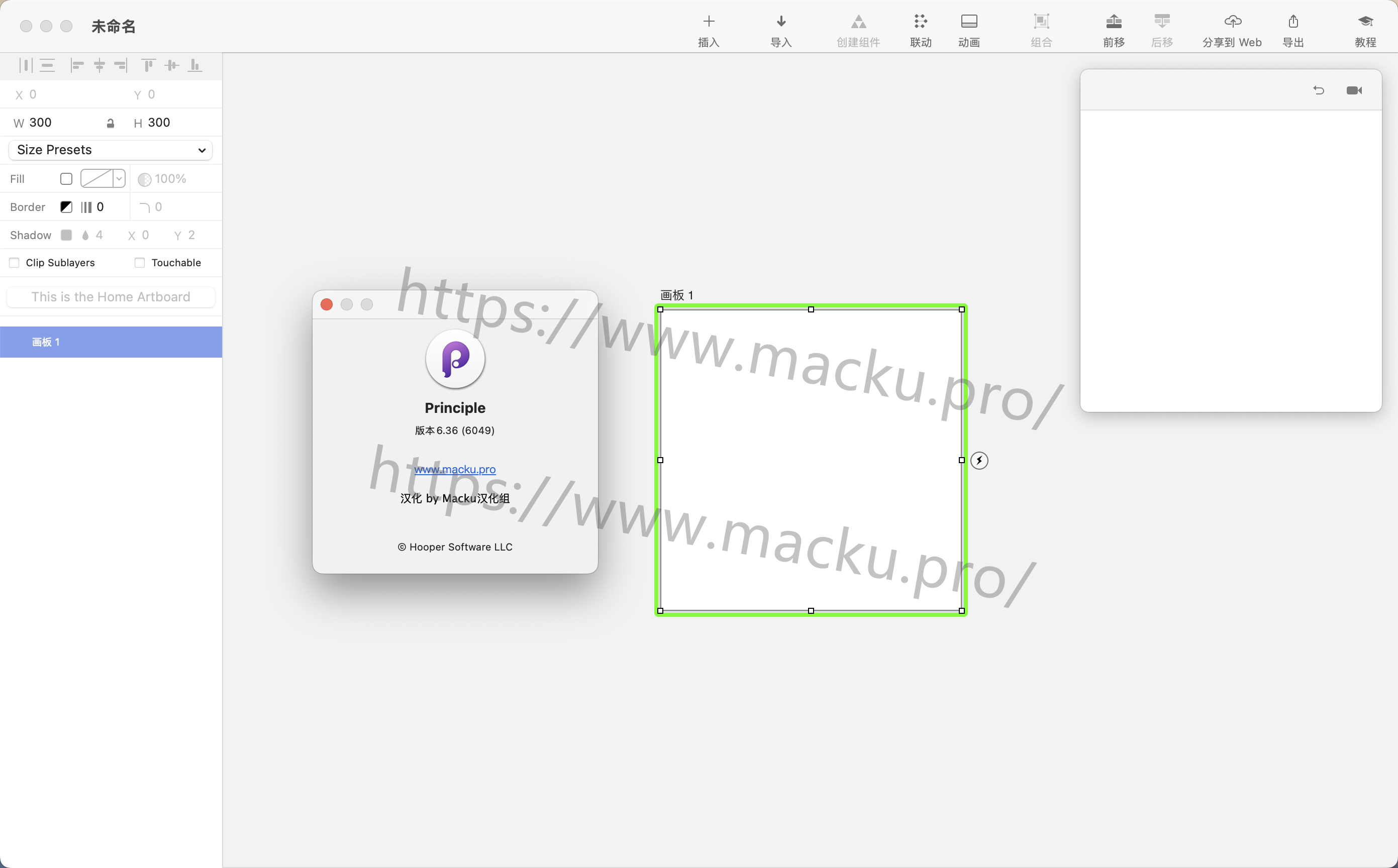Click This is the Home Artboard button

(111, 297)
